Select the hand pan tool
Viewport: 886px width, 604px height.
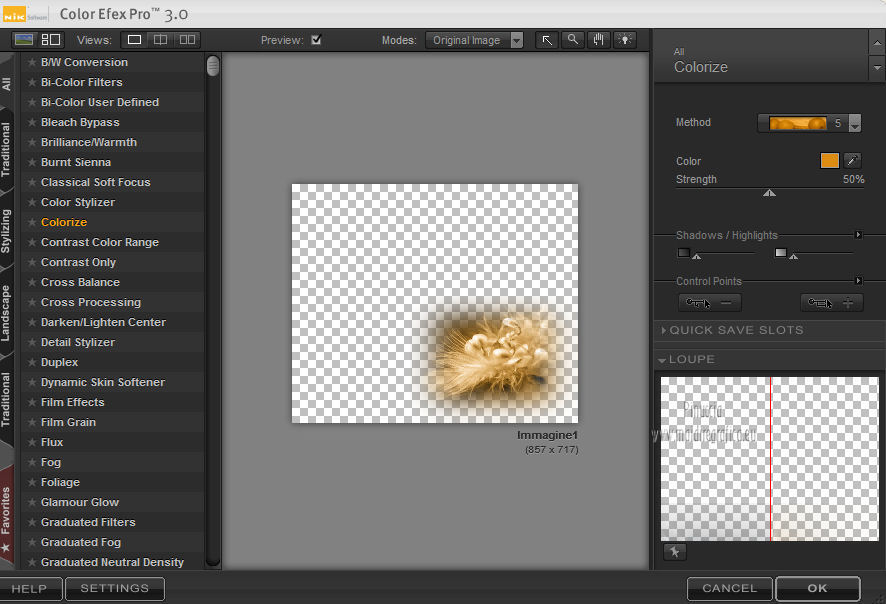pyautogui.click(x=598, y=40)
